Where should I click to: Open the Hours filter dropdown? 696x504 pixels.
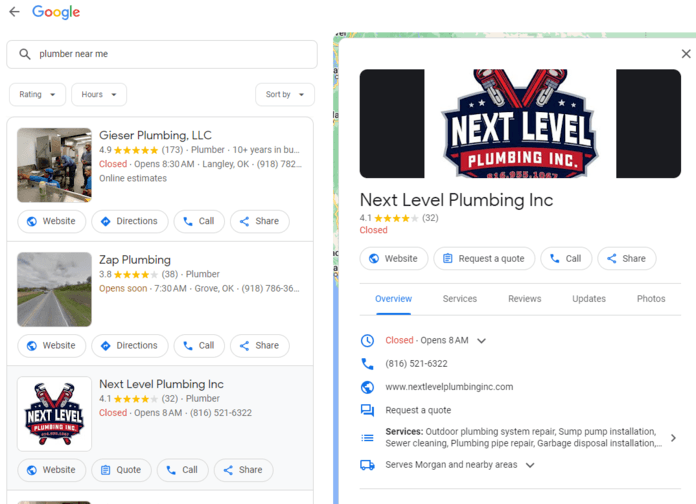99,95
